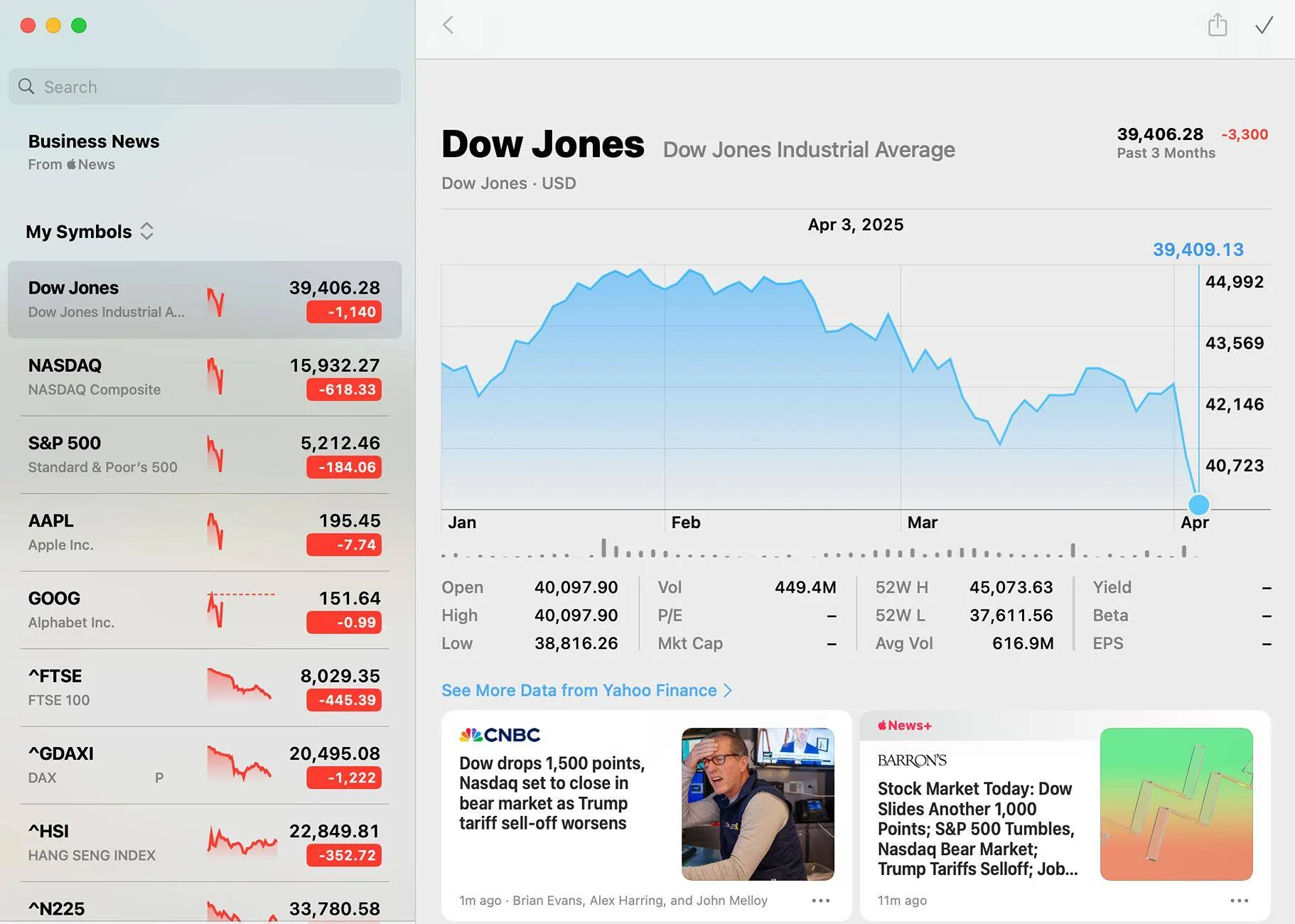
Task: Click into the Search field
Action: (205, 87)
